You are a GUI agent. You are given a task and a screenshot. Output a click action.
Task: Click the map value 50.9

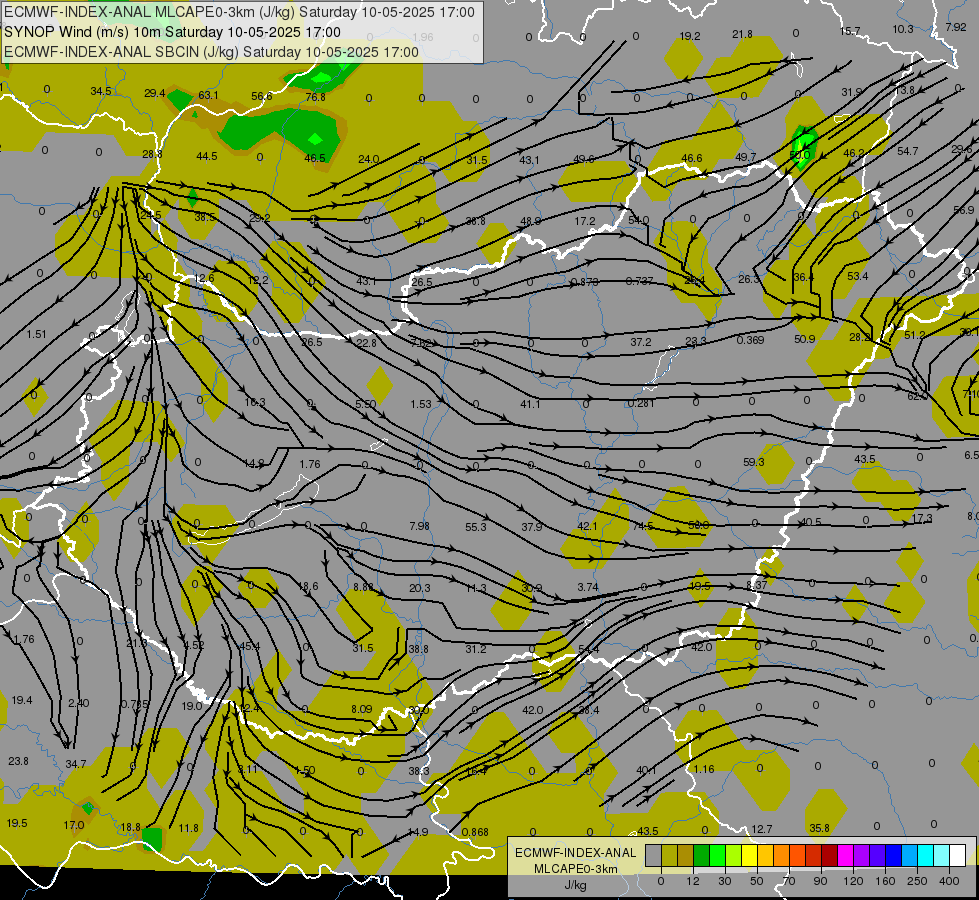(805, 339)
